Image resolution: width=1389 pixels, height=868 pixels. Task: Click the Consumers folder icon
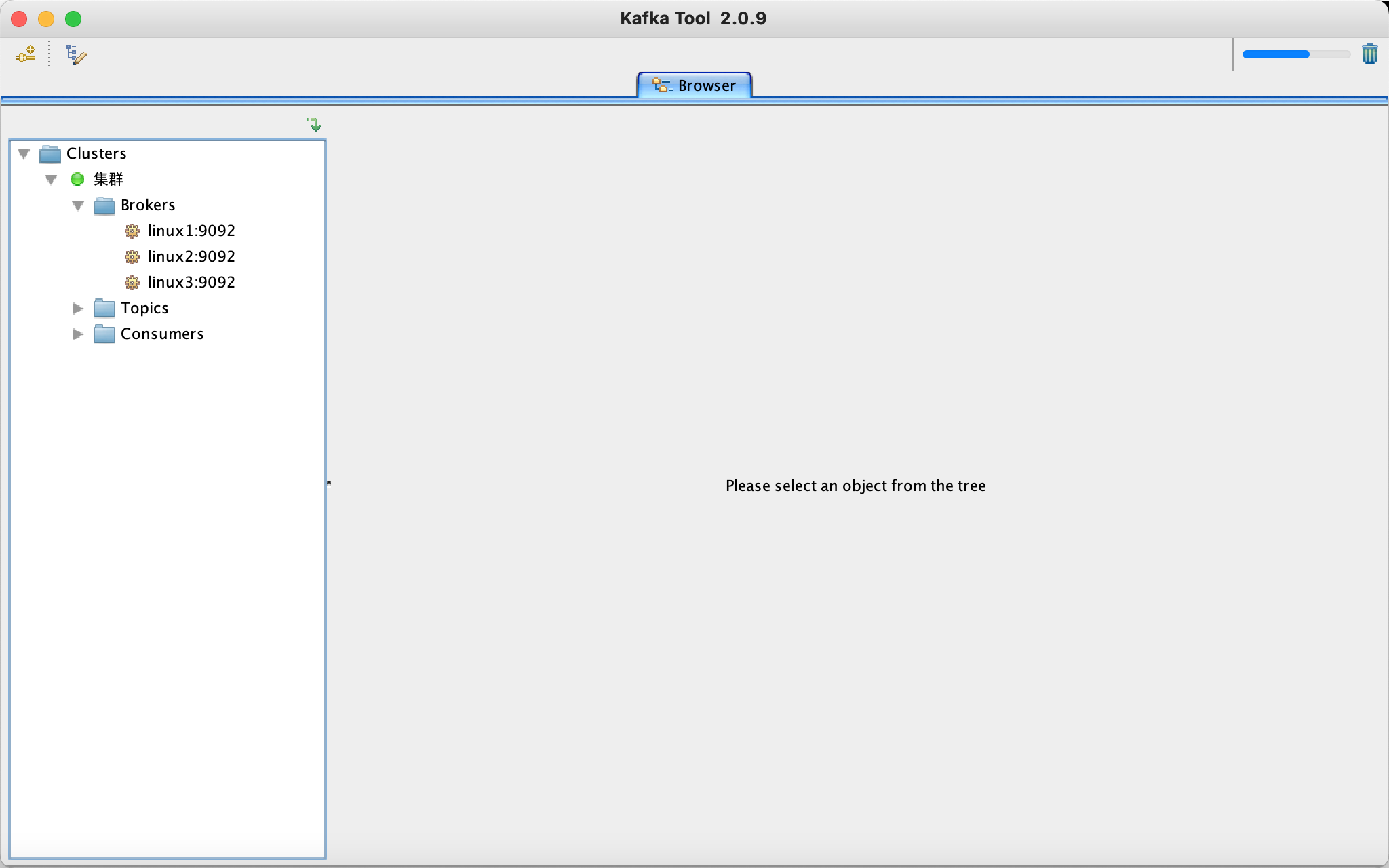pyautogui.click(x=104, y=334)
